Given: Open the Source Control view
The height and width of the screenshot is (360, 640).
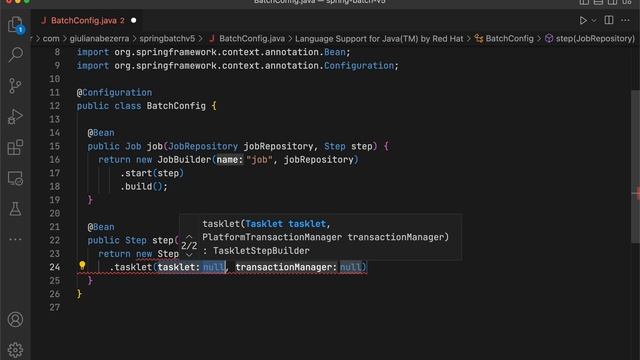Looking at the screenshot, I should click(x=16, y=86).
